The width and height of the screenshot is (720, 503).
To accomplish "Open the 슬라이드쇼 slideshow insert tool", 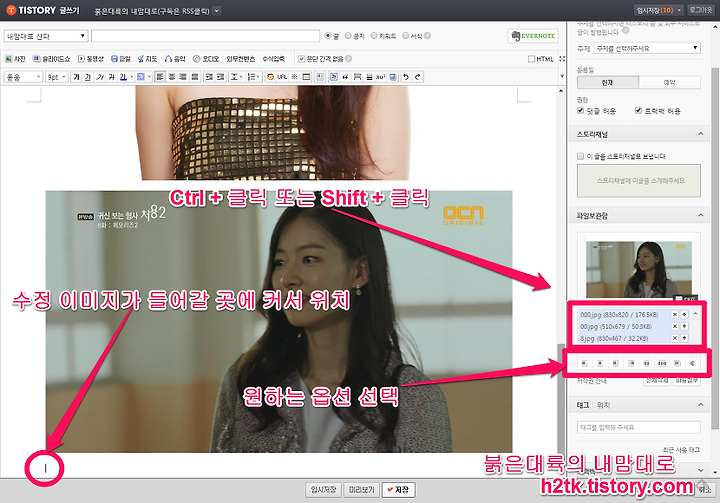I will click(x=51, y=59).
